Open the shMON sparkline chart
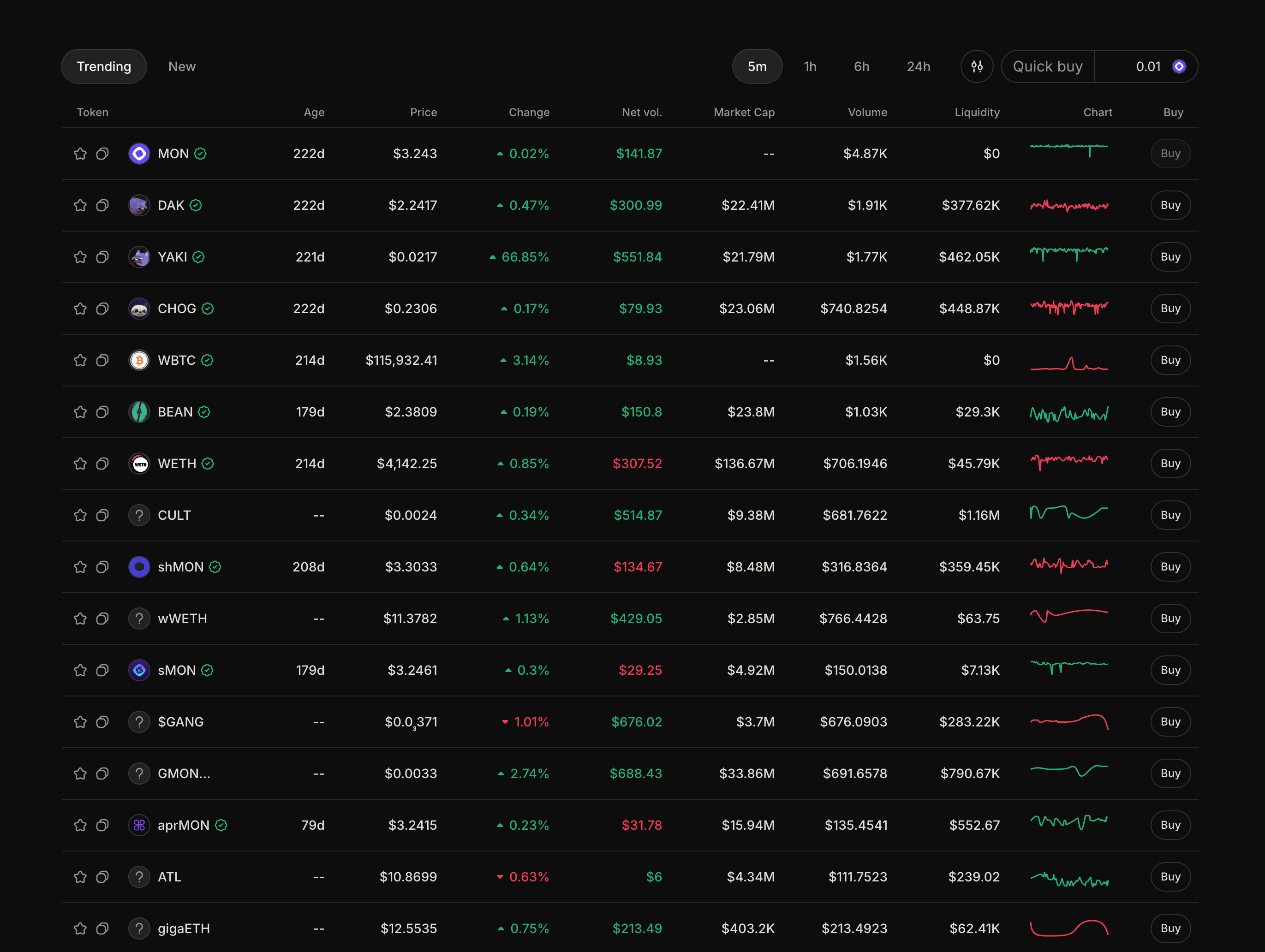This screenshot has width=1265, height=952. click(1069, 566)
